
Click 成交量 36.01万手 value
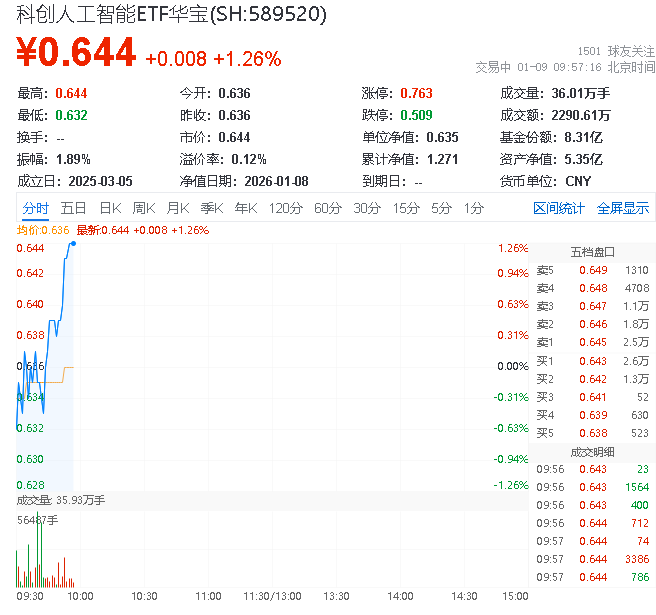coord(580,93)
